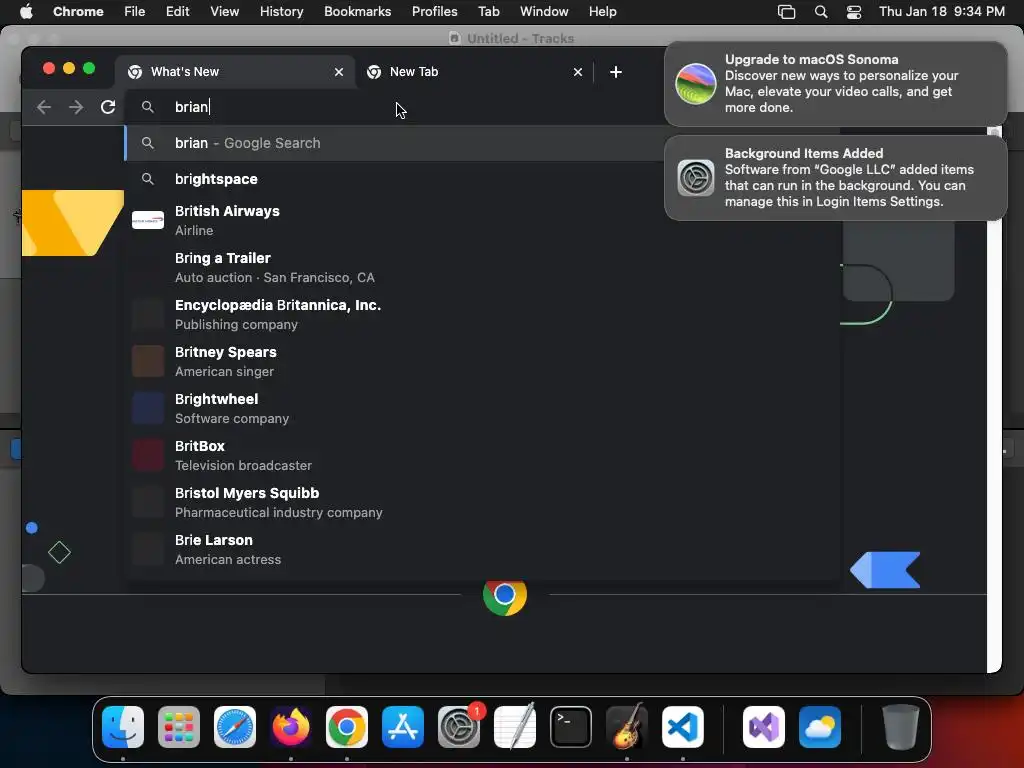
Task: Open the App Store from the Dock
Action: [403, 727]
